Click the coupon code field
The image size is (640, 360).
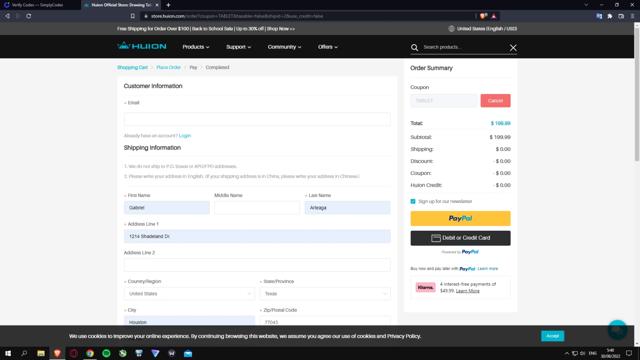[x=444, y=100]
